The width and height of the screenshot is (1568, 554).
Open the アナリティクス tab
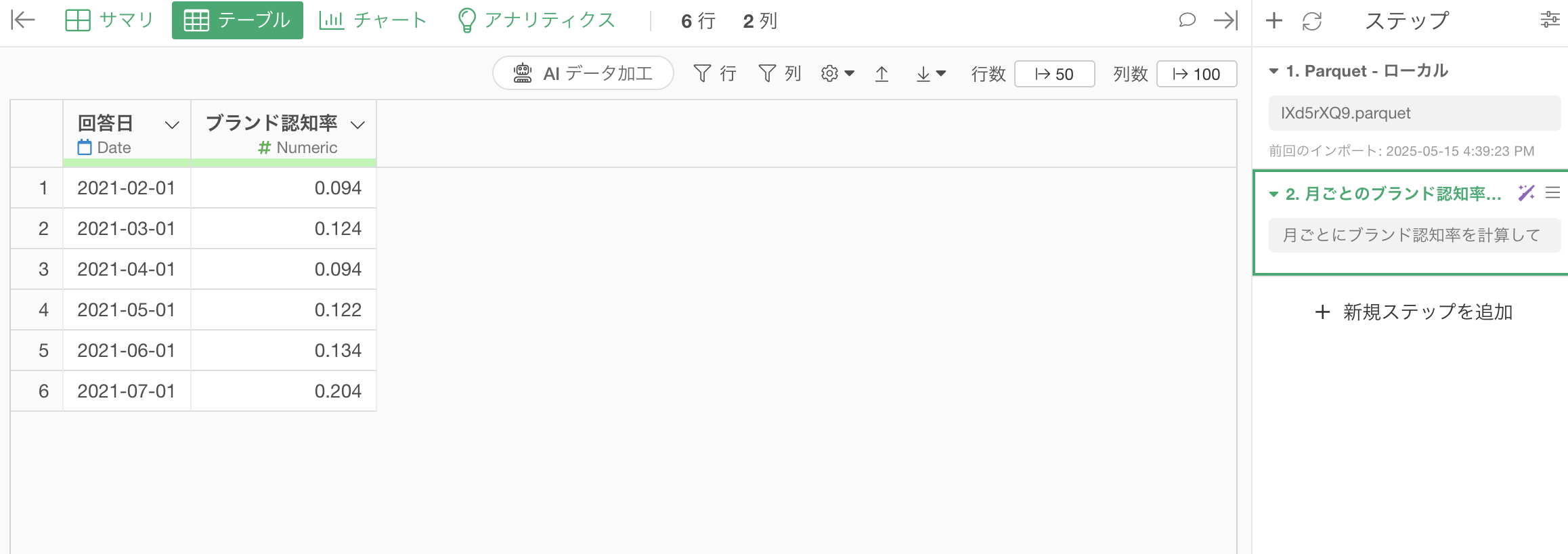tap(536, 20)
